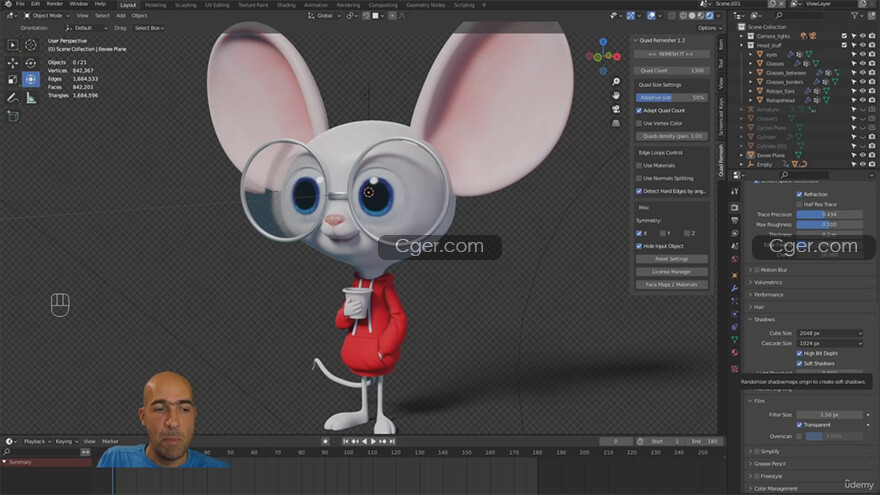Image resolution: width=880 pixels, height=495 pixels.
Task: Open the World properties tab icon
Action: [x=735, y=259]
